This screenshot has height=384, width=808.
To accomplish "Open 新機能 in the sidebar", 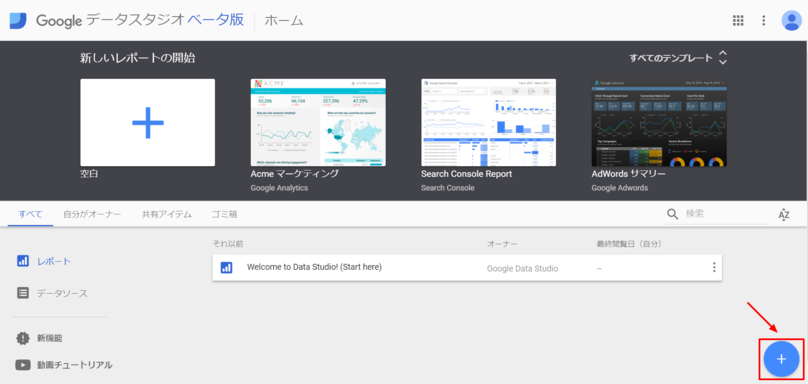I will coord(50,338).
